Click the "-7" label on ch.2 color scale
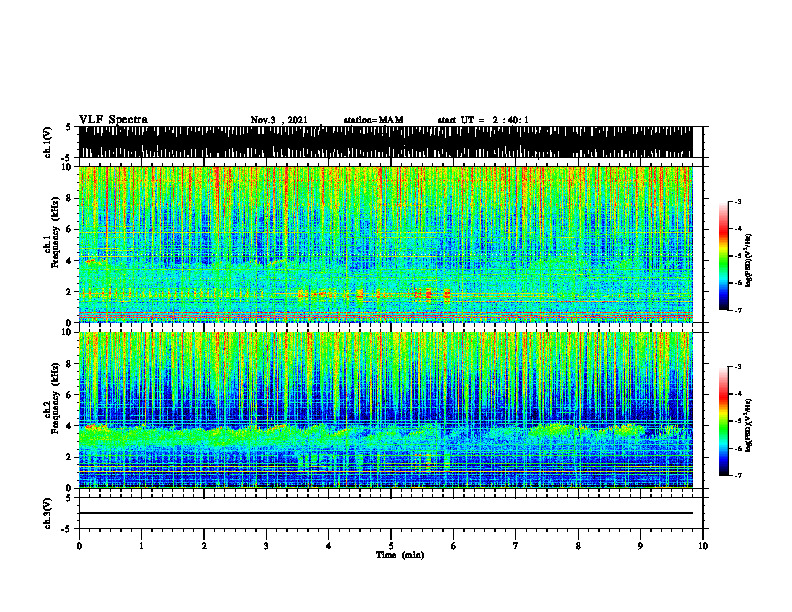This screenshot has height=612, width=792. pos(738,476)
